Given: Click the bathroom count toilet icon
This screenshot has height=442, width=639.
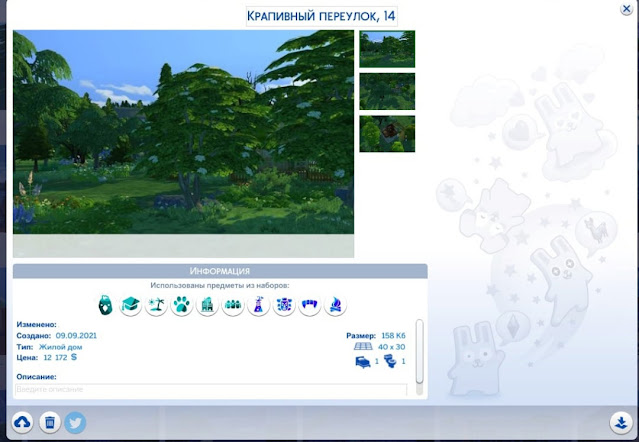Looking at the screenshot, I should 390,361.
